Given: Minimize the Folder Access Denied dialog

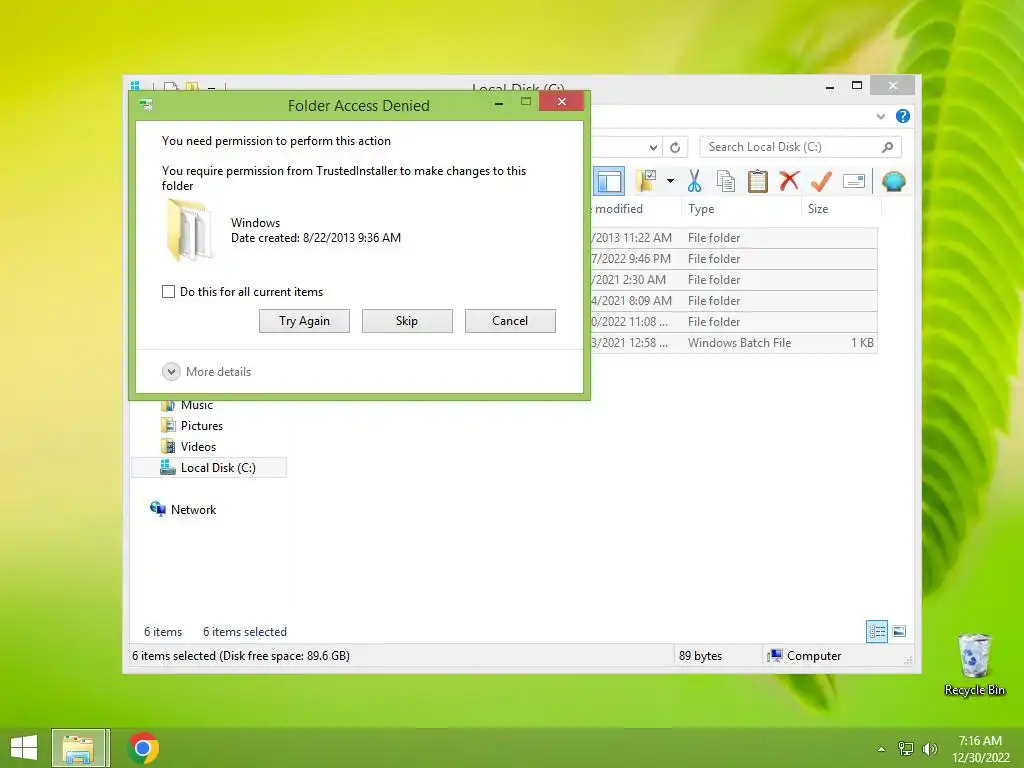Looking at the screenshot, I should (x=499, y=103).
